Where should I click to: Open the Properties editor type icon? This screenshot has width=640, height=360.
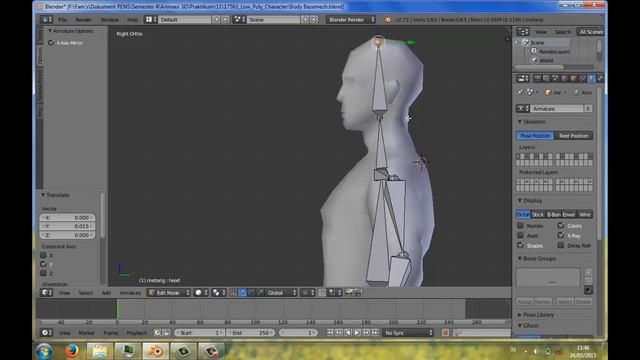(x=522, y=78)
